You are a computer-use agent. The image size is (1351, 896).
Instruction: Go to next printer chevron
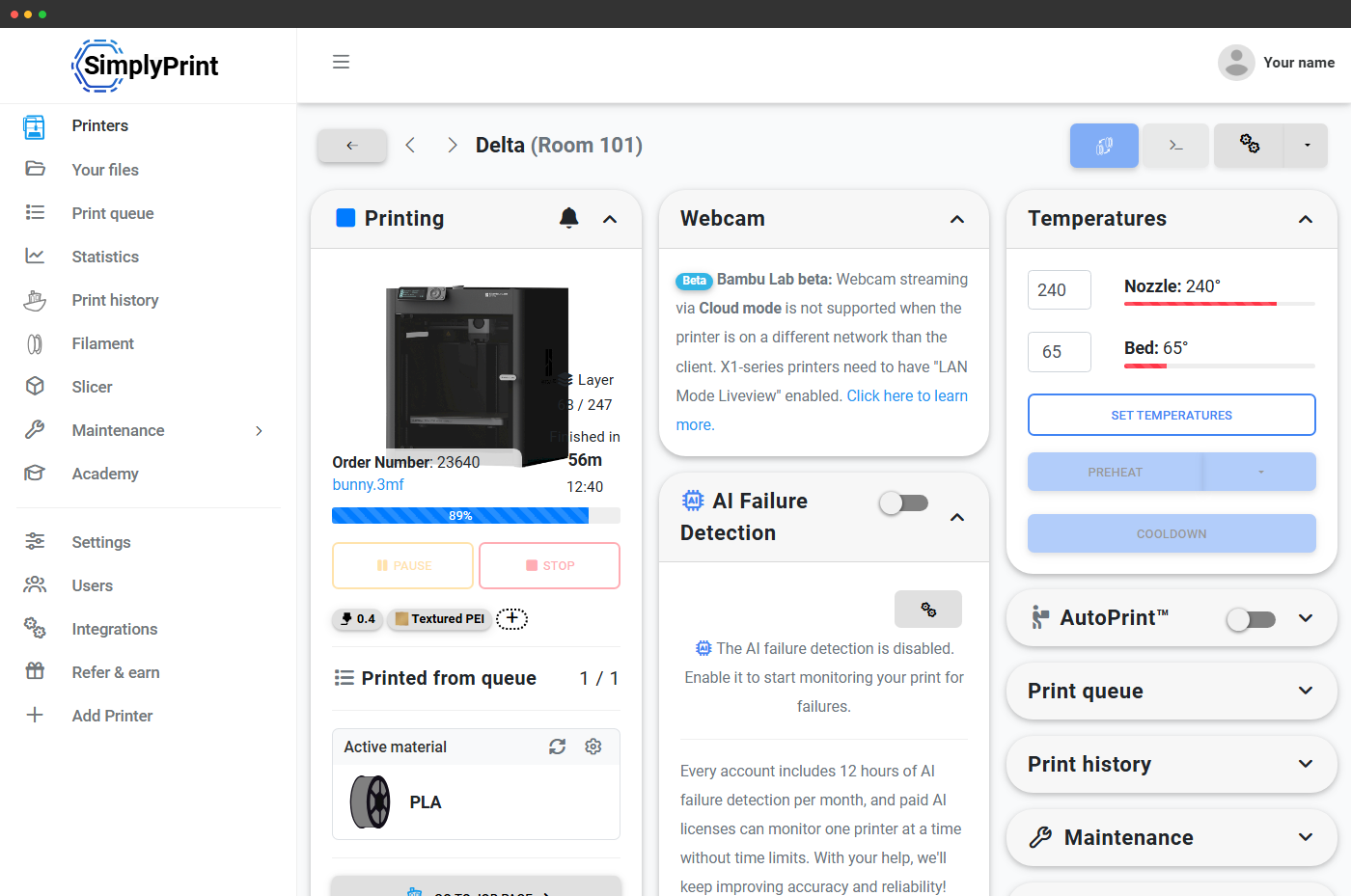(x=453, y=145)
